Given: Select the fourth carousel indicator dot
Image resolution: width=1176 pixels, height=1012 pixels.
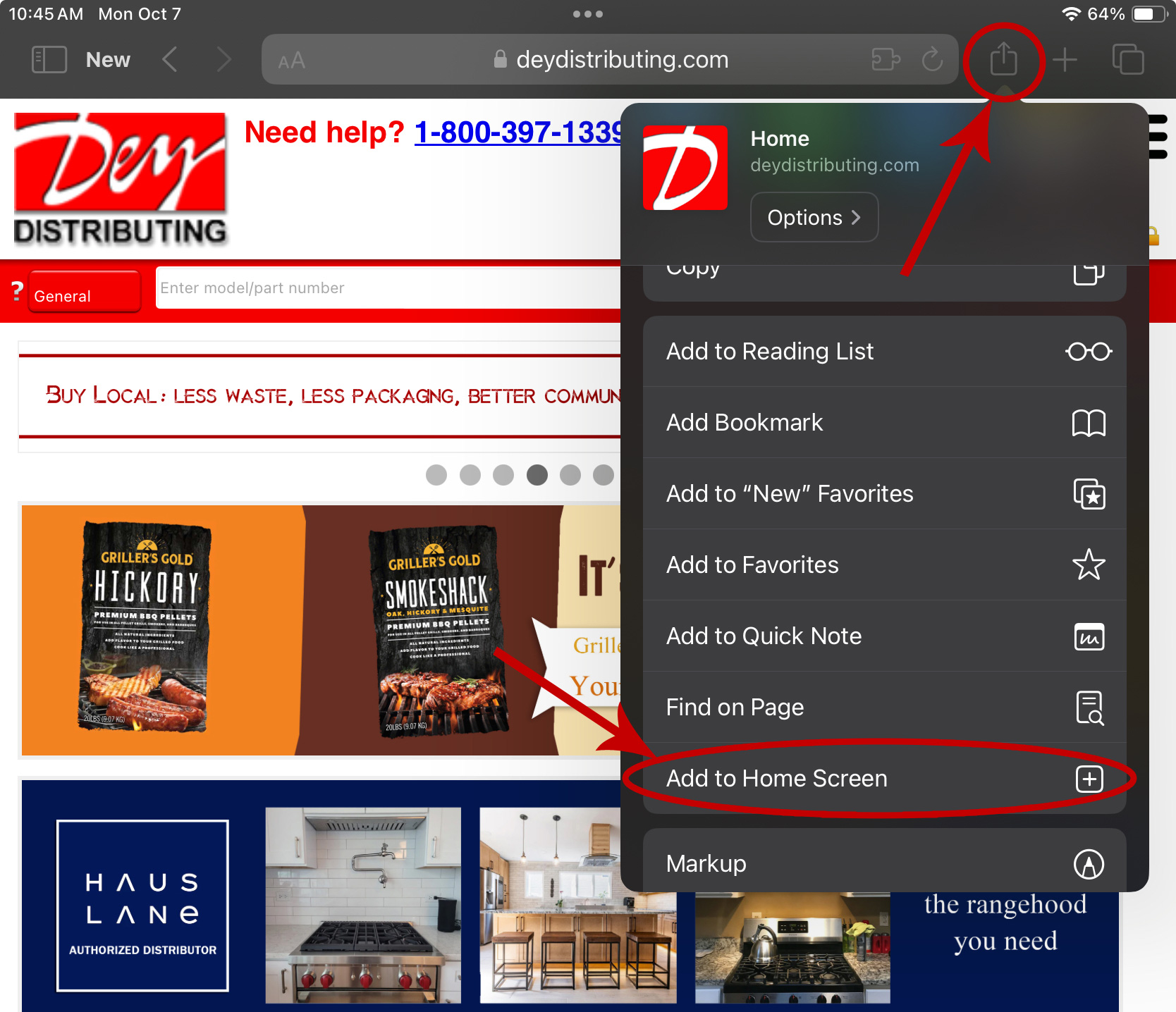Looking at the screenshot, I should (x=537, y=475).
